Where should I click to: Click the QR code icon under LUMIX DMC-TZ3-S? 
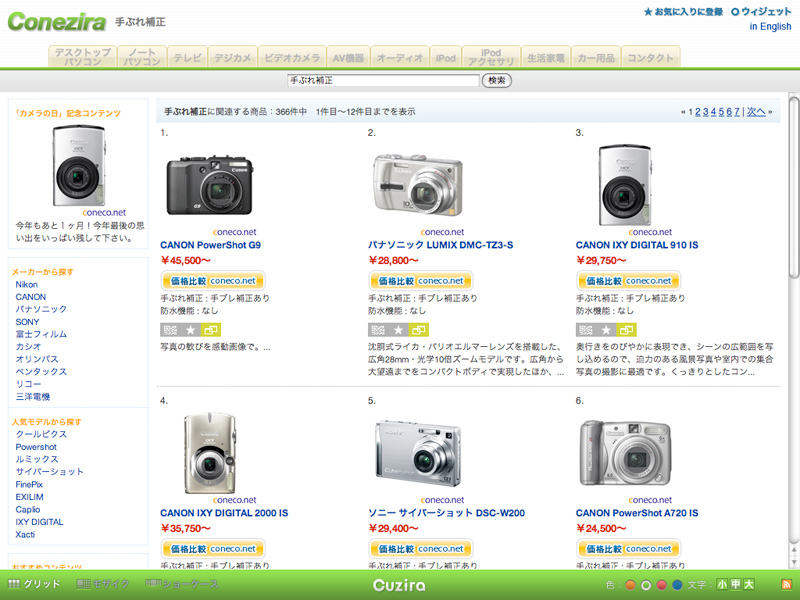[x=378, y=330]
